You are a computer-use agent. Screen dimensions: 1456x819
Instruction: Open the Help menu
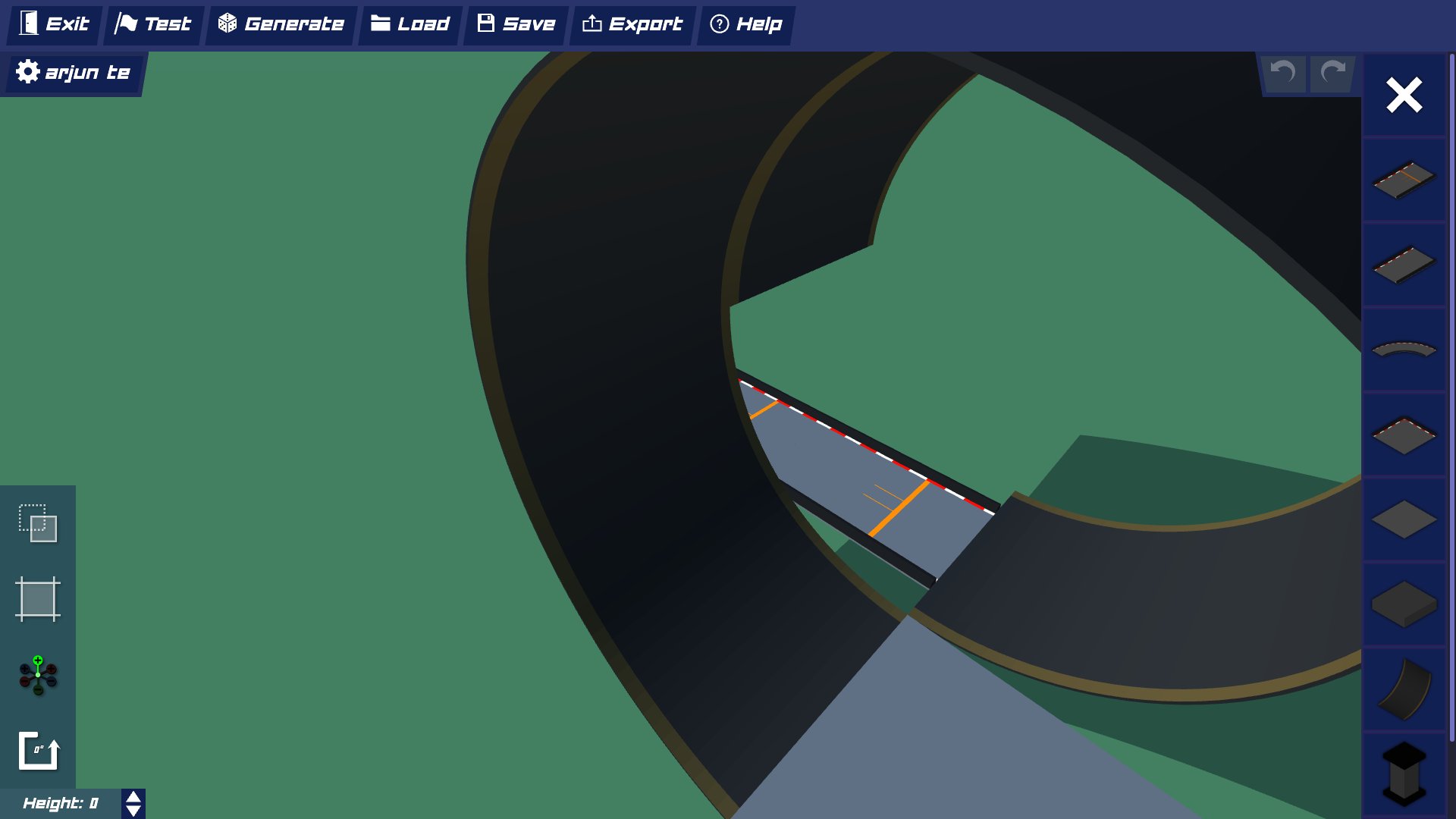744,24
